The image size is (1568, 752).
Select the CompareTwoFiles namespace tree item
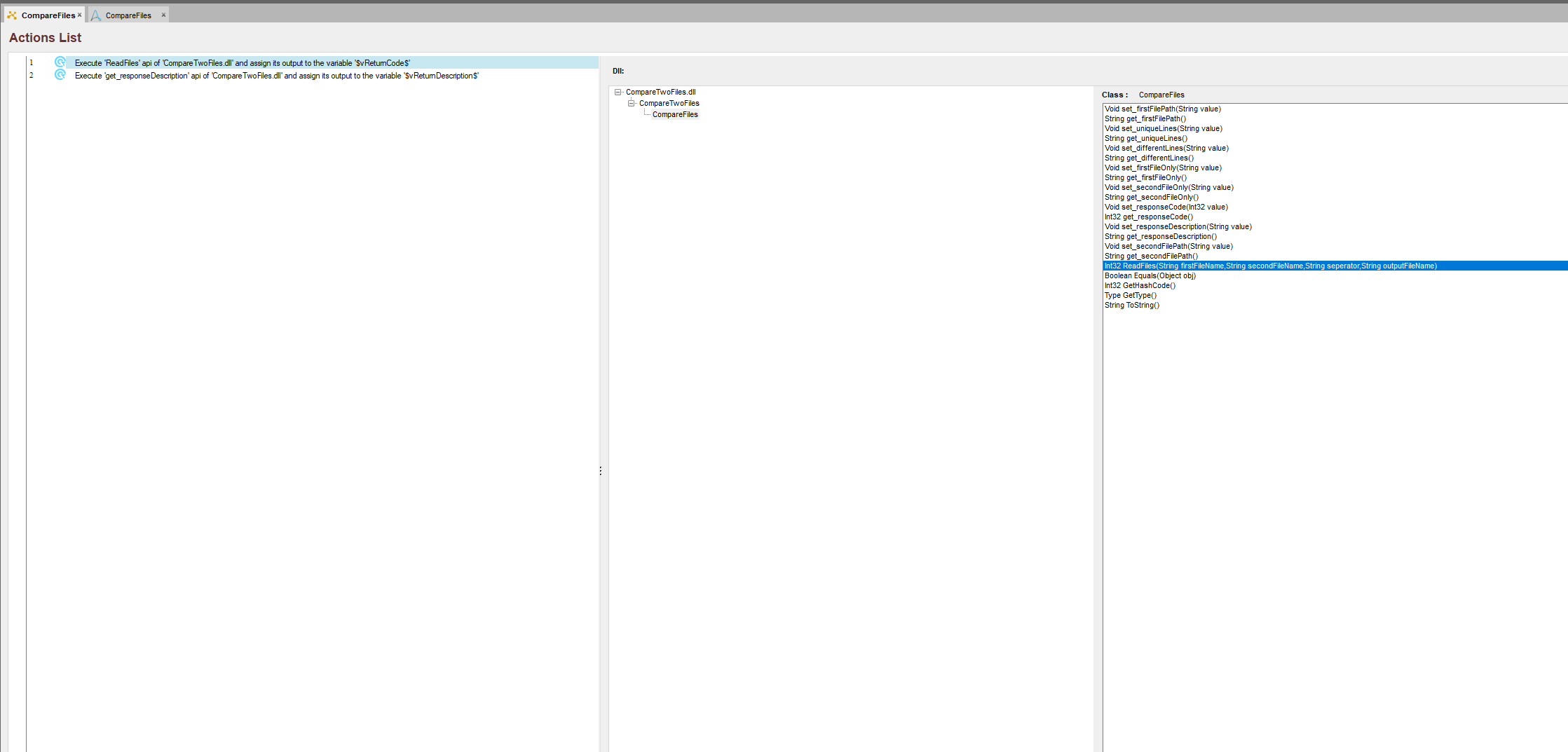pos(669,103)
